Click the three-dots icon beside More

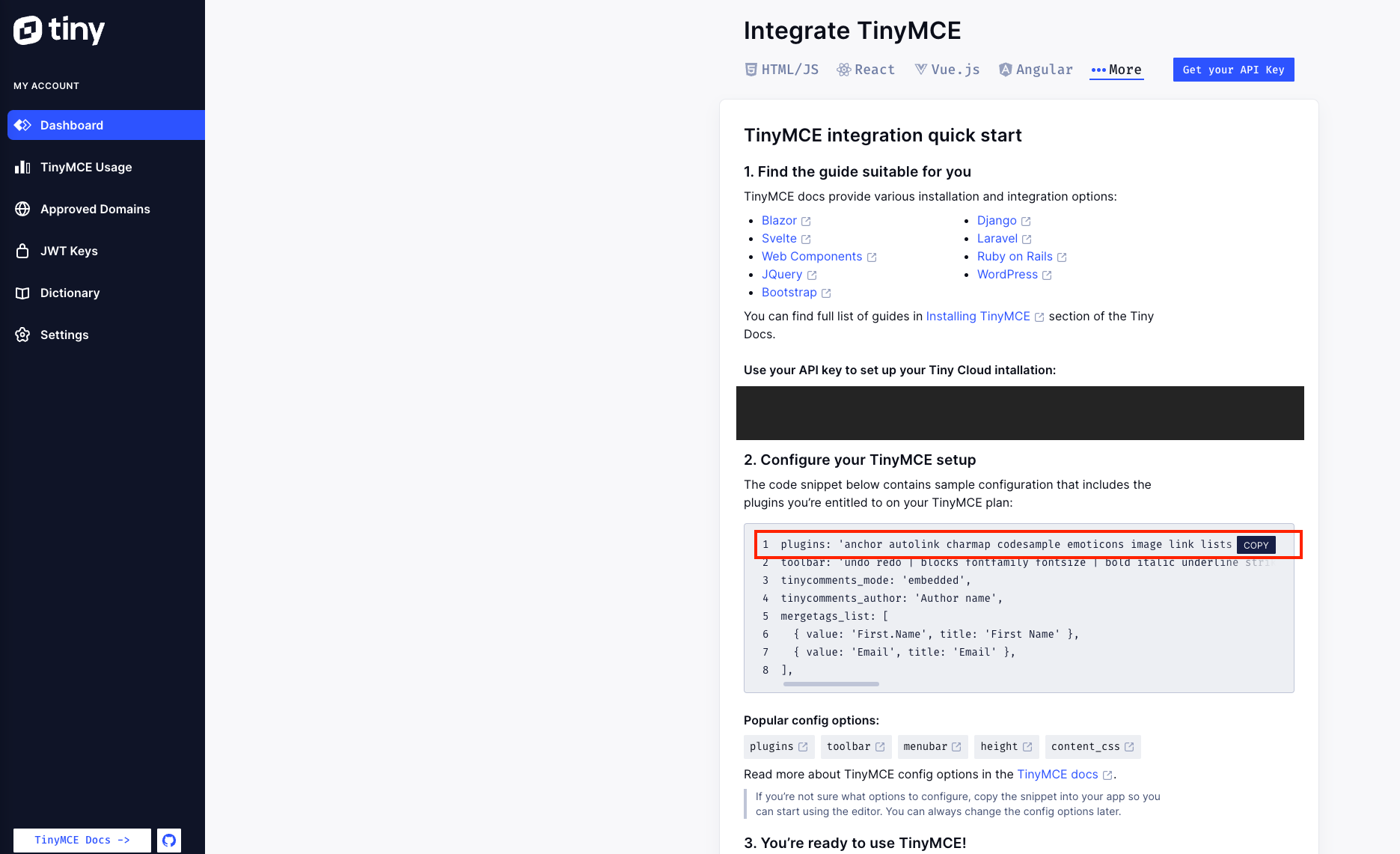(1098, 70)
